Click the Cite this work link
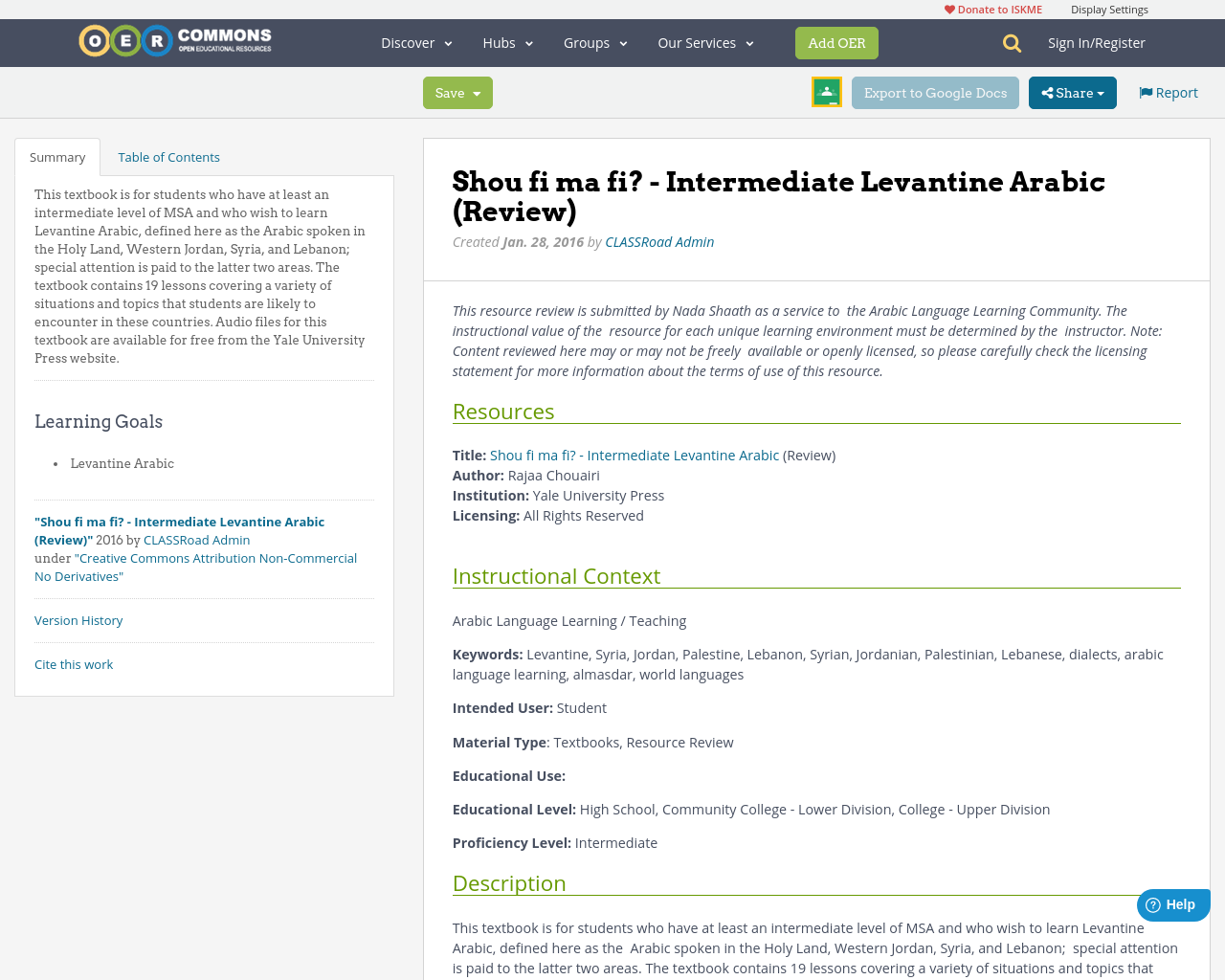1225x980 pixels. click(74, 664)
